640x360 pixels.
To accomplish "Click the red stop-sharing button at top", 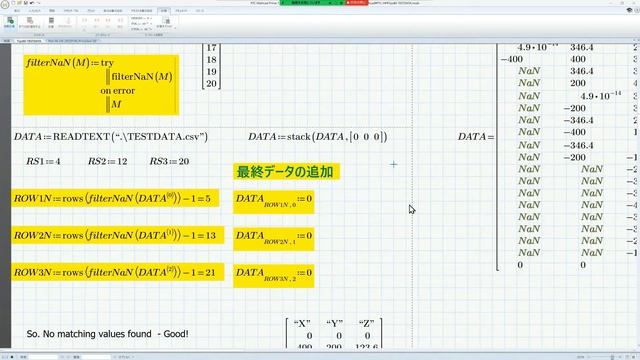I will [x=357, y=2].
